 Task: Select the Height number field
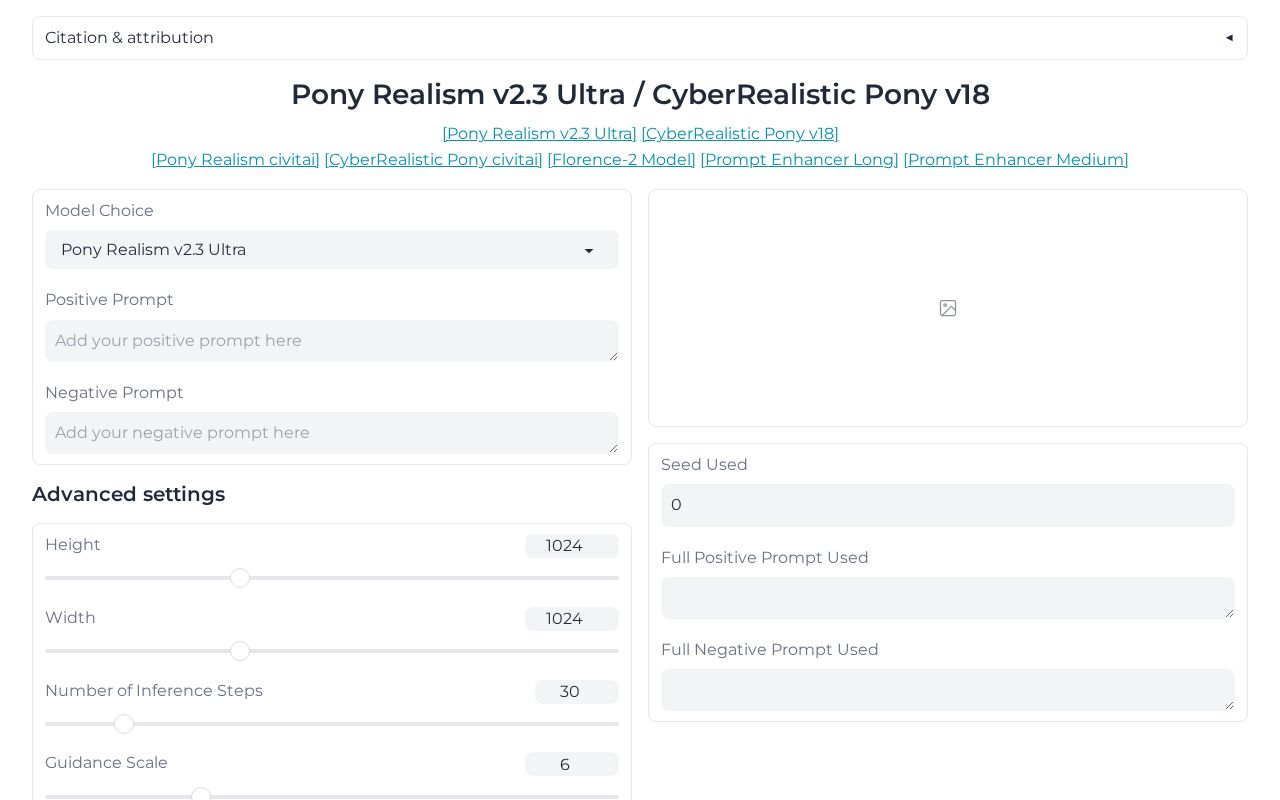572,546
